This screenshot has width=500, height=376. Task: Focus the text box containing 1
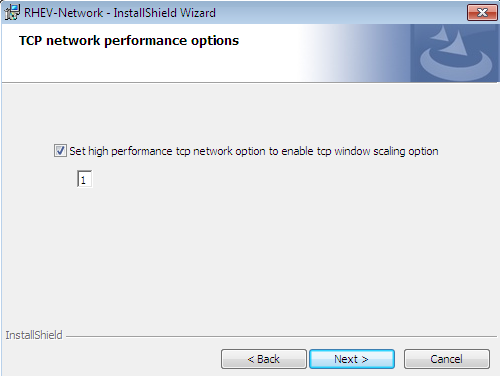(84, 179)
